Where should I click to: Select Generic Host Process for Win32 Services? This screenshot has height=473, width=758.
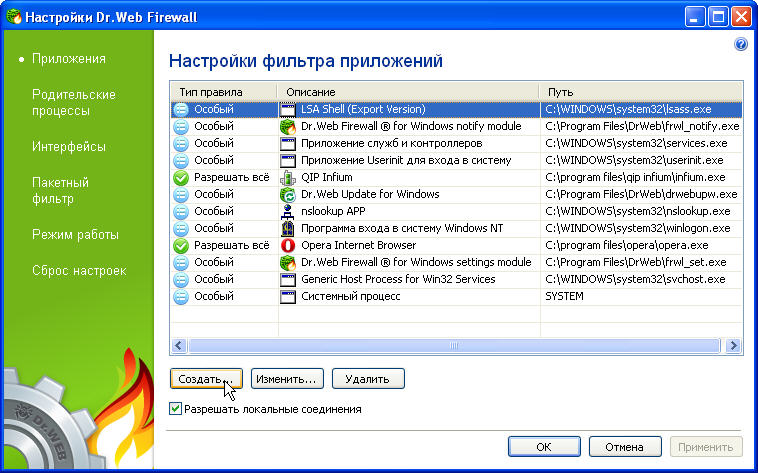(398, 280)
